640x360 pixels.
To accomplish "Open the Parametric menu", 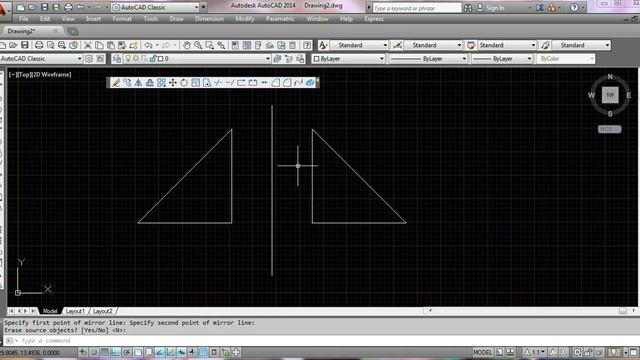I will (280, 19).
